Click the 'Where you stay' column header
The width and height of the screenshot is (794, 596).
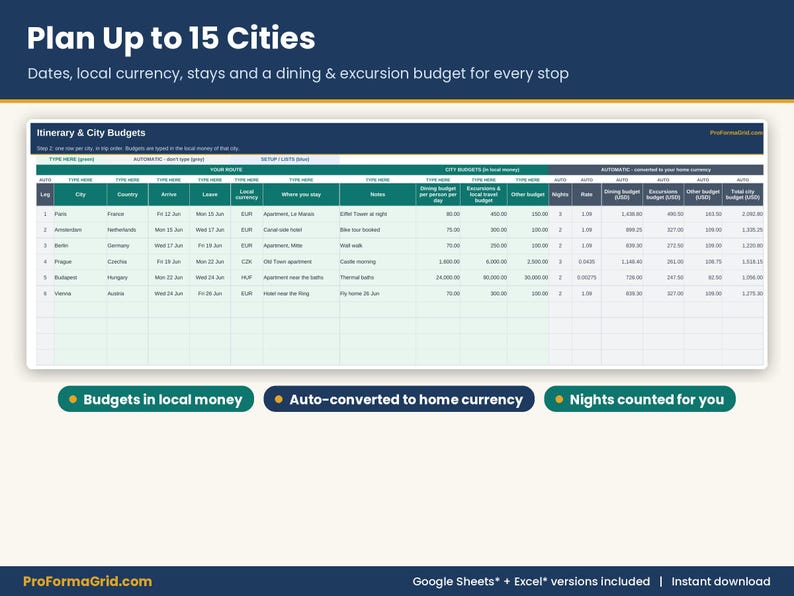pyautogui.click(x=301, y=194)
